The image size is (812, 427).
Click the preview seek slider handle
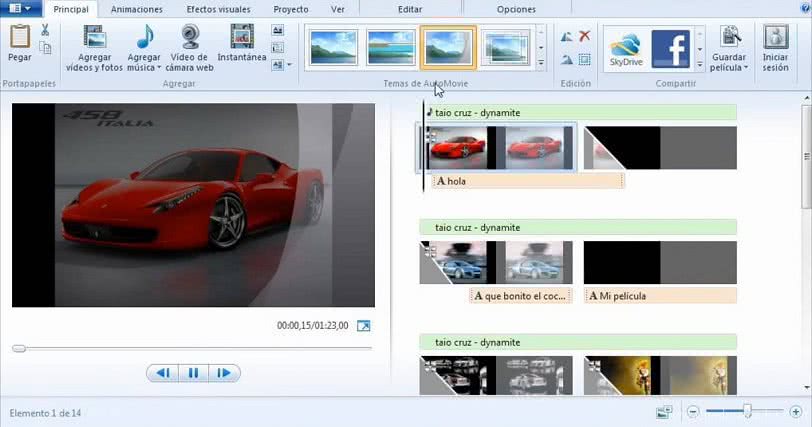18,348
